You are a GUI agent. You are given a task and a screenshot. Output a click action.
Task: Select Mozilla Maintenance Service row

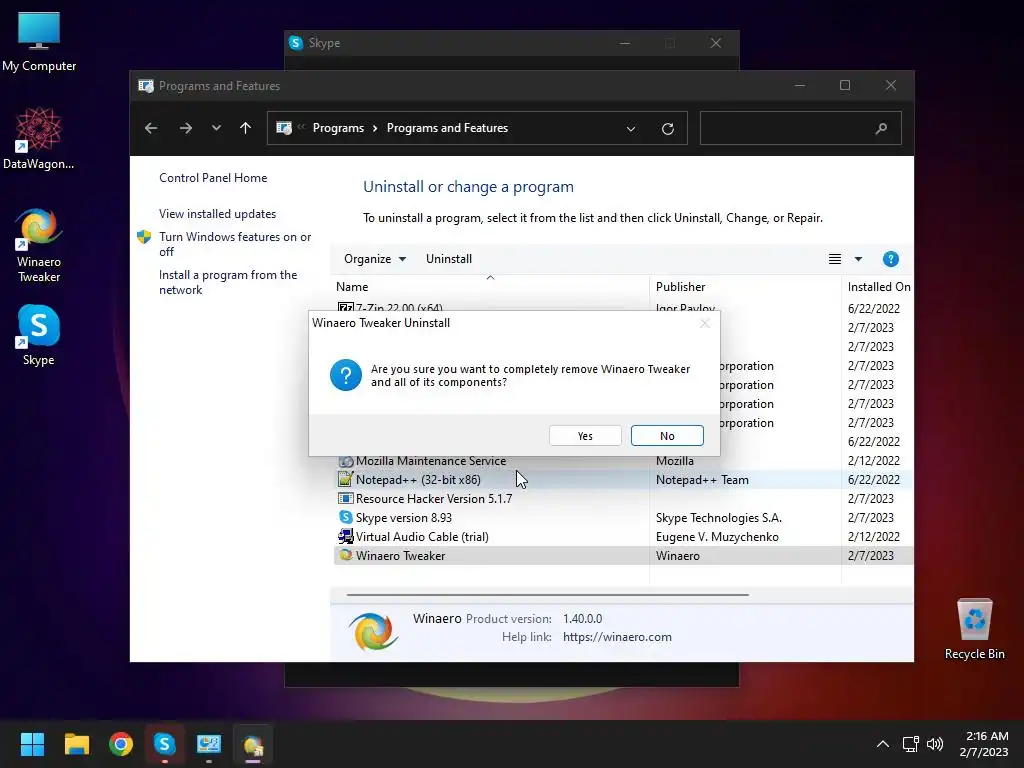624,460
